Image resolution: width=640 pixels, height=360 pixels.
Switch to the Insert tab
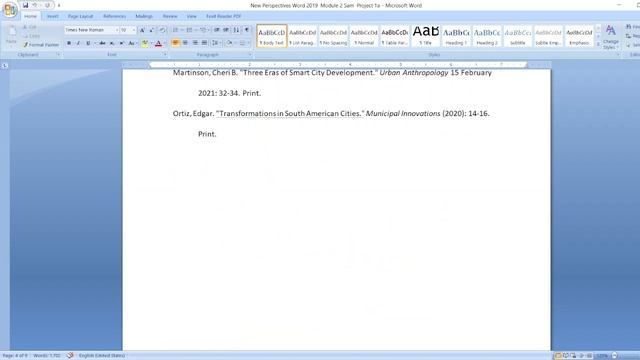click(53, 16)
